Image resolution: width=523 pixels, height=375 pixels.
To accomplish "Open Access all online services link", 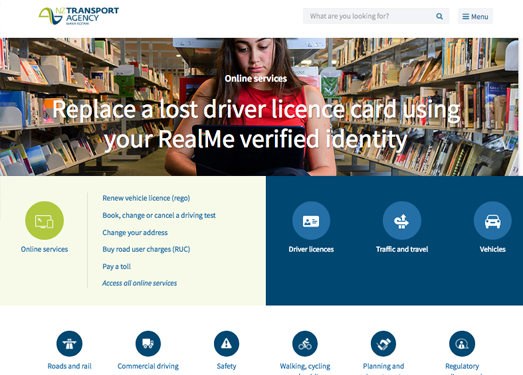I will (139, 283).
